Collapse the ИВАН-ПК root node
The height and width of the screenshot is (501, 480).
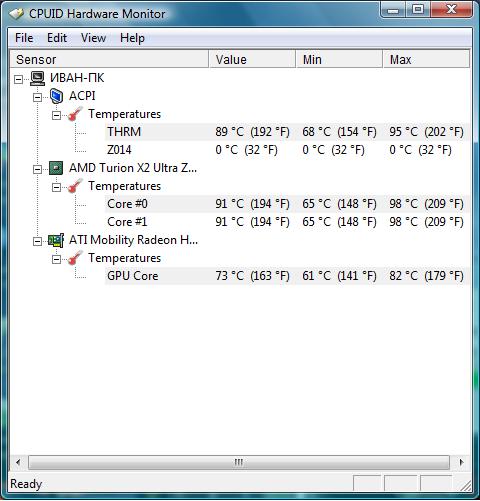coord(19,79)
